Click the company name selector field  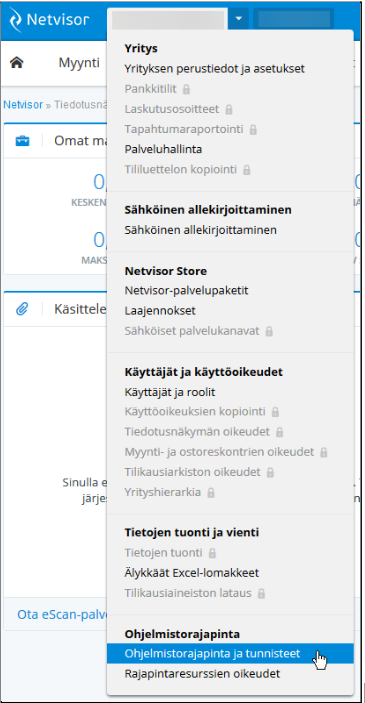point(168,19)
